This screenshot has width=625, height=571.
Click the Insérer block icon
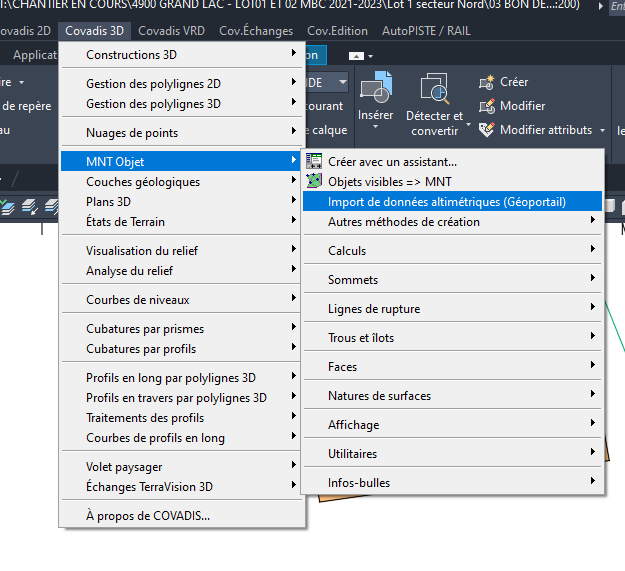pos(376,86)
